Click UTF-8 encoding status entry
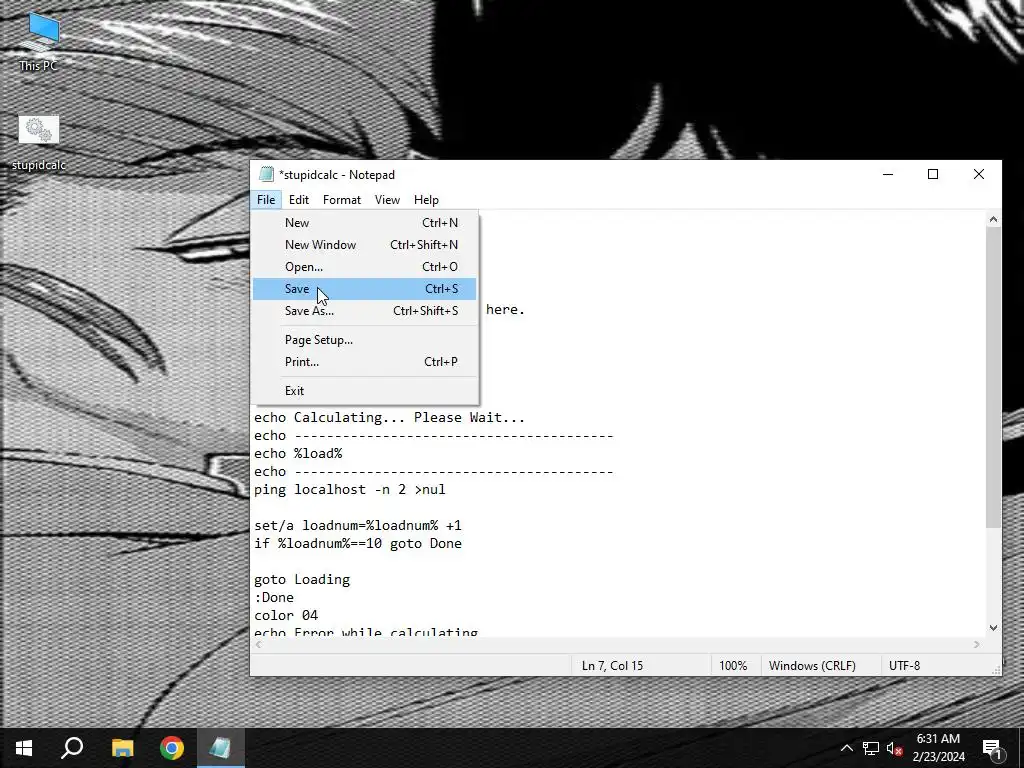 tap(904, 665)
